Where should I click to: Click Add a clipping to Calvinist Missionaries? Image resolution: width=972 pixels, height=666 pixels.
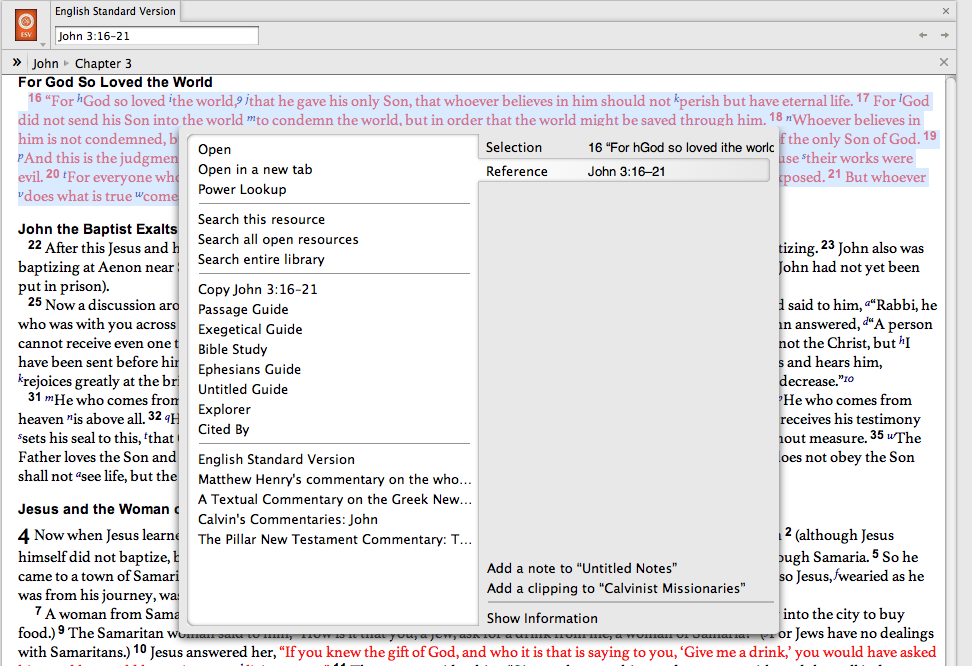tap(616, 588)
